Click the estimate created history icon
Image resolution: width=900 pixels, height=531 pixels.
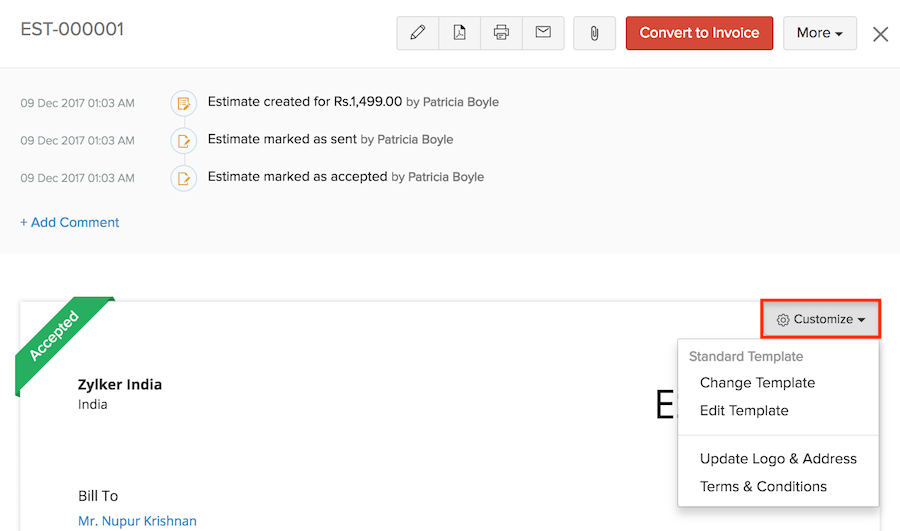tap(183, 102)
